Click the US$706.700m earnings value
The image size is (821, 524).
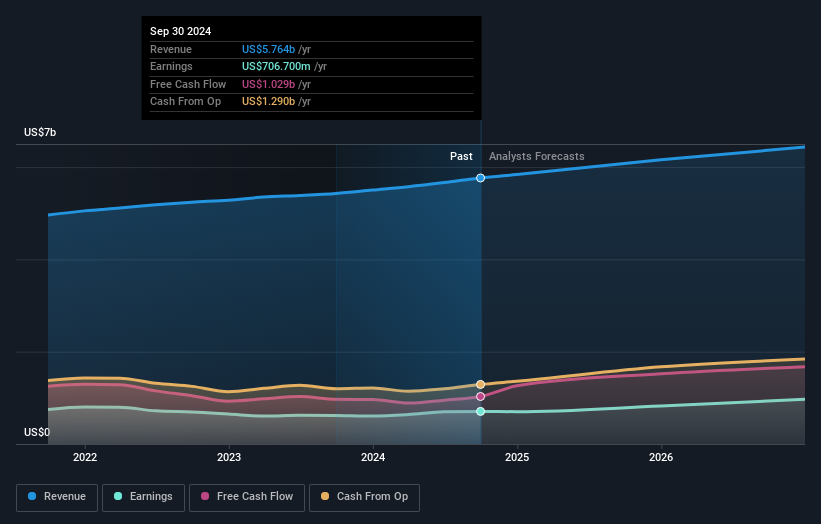tap(276, 66)
